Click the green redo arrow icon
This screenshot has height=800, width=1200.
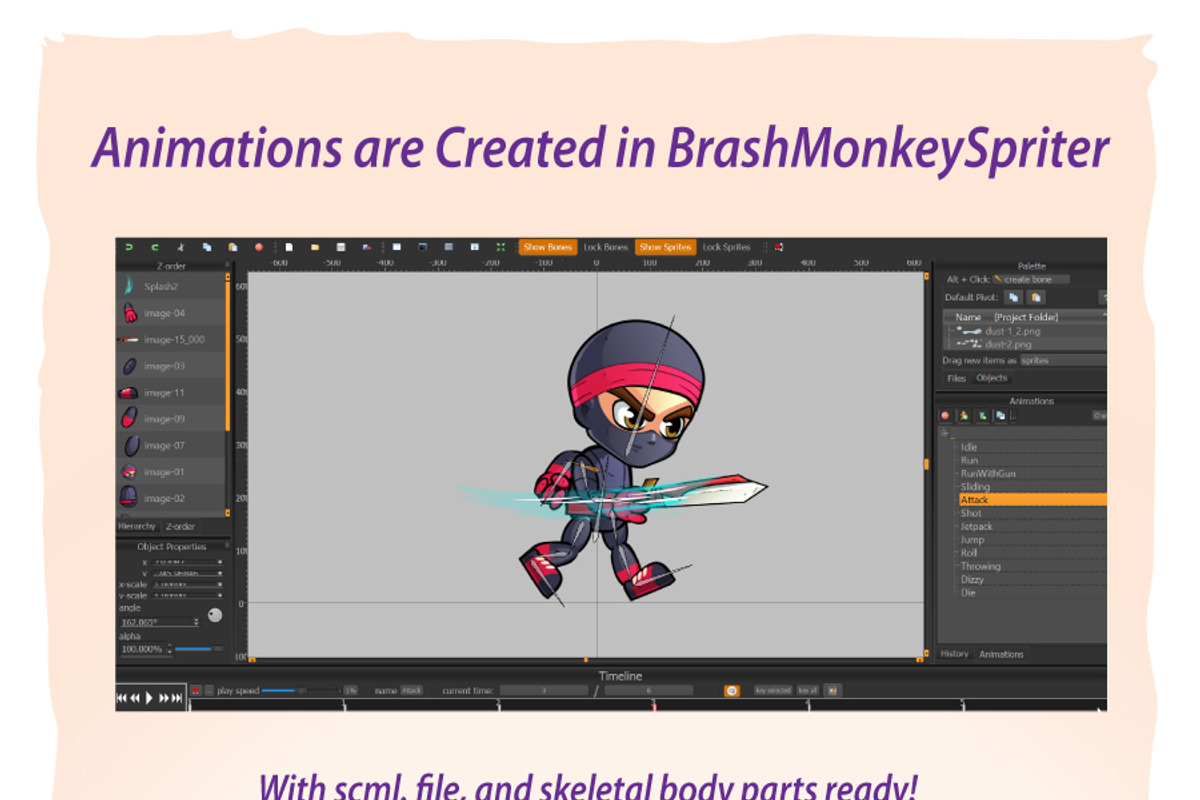154,247
